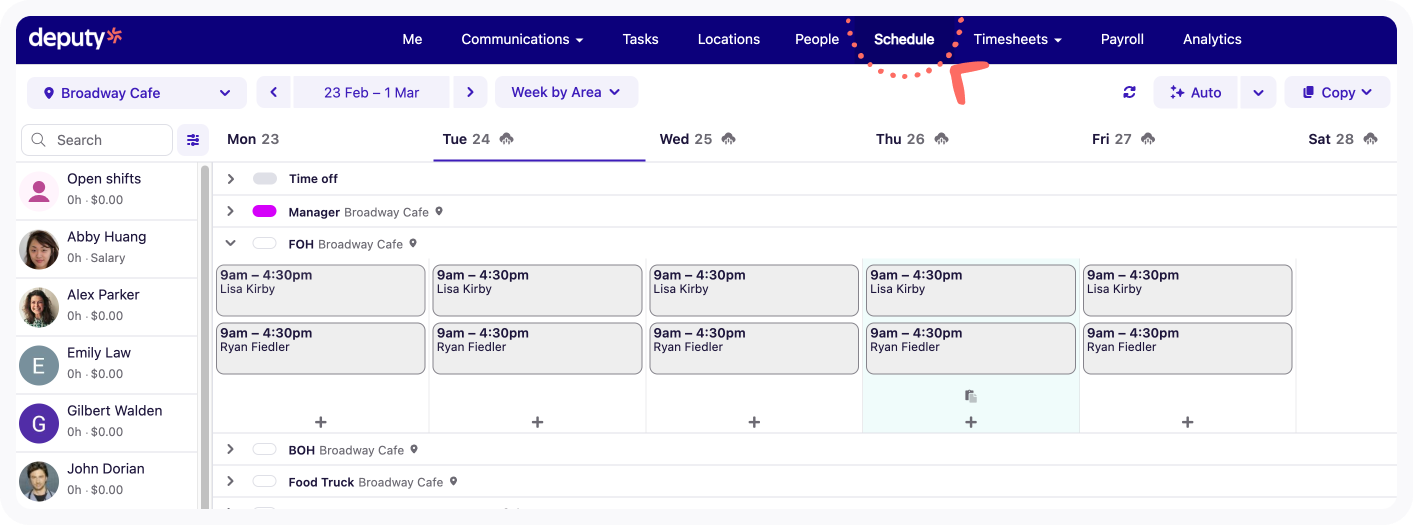This screenshot has width=1413, height=525.
Task: Toggle the FOH area pill
Action: (x=264, y=244)
